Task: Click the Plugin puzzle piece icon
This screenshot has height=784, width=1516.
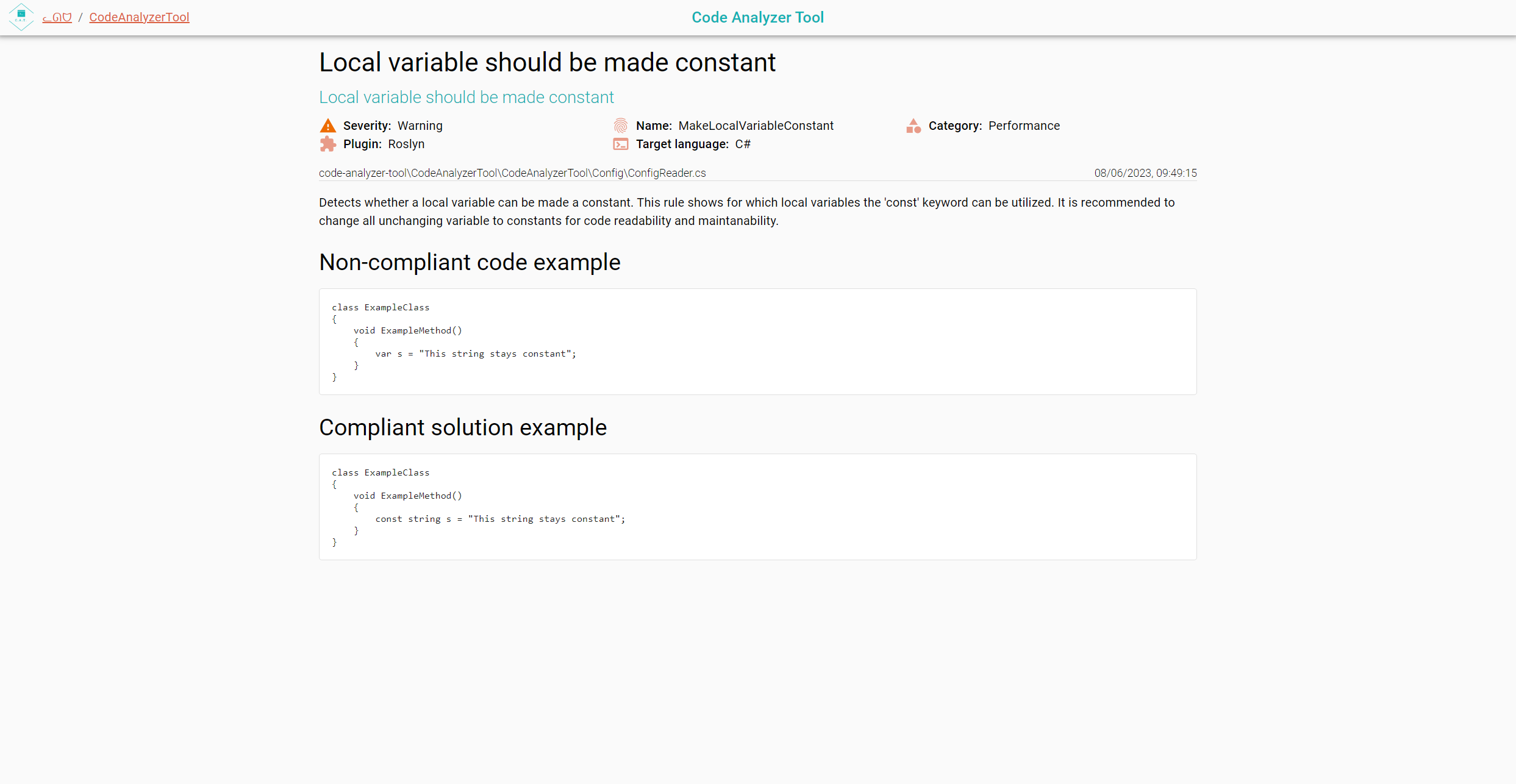Action: pyautogui.click(x=327, y=144)
